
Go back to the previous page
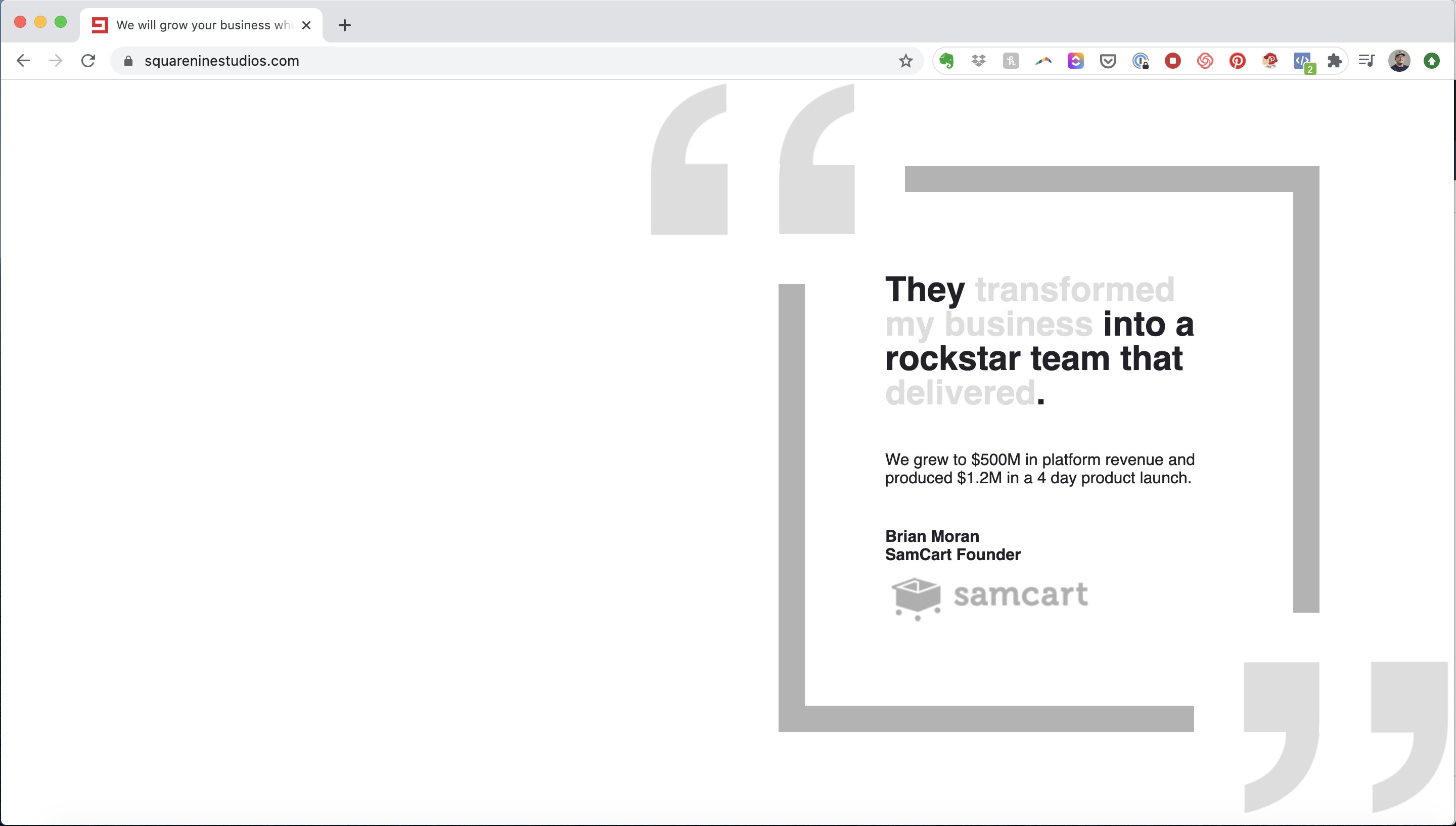23,61
